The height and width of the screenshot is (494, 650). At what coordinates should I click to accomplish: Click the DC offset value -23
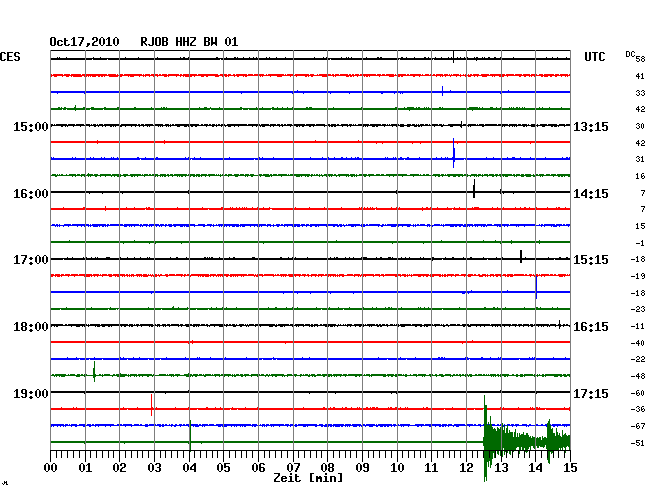pos(638,309)
